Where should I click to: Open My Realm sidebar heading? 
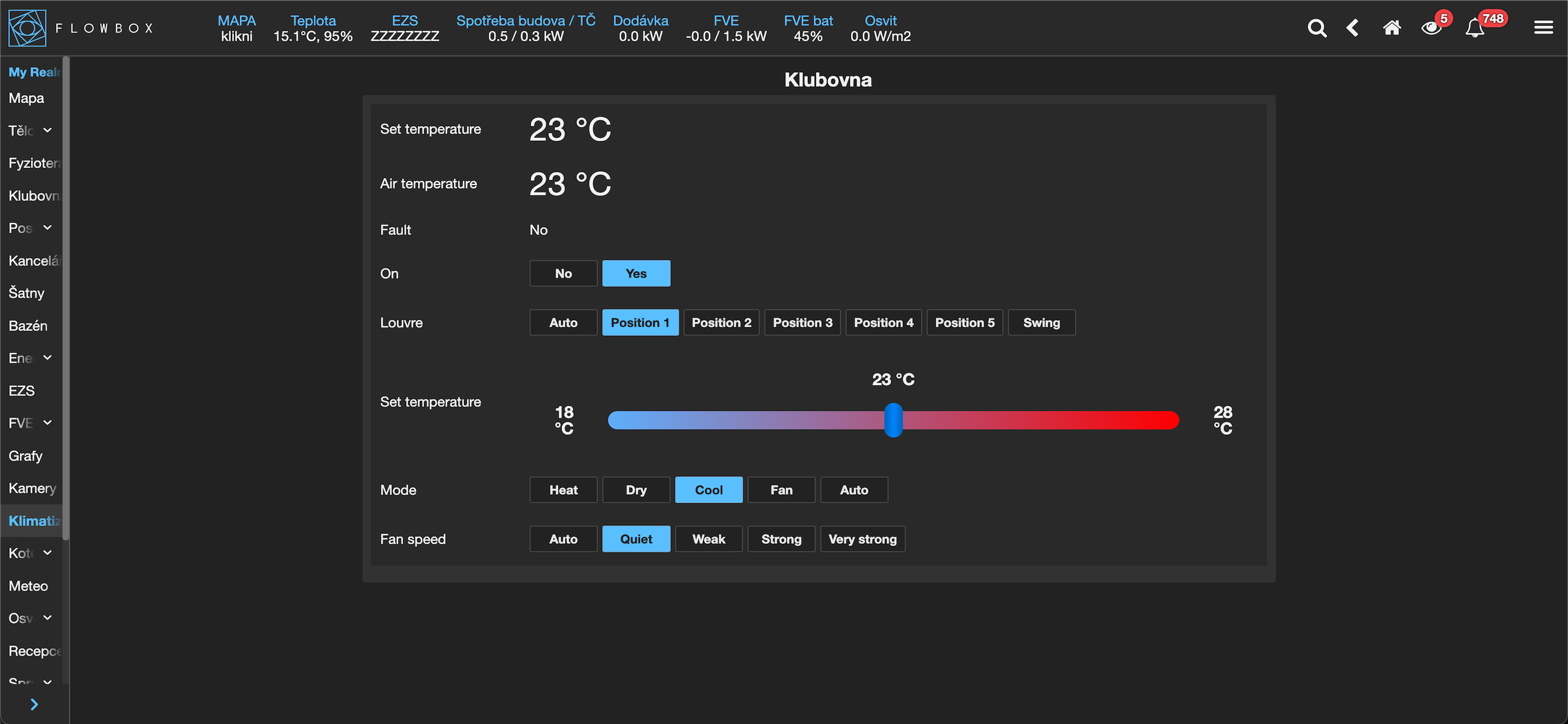coord(34,72)
